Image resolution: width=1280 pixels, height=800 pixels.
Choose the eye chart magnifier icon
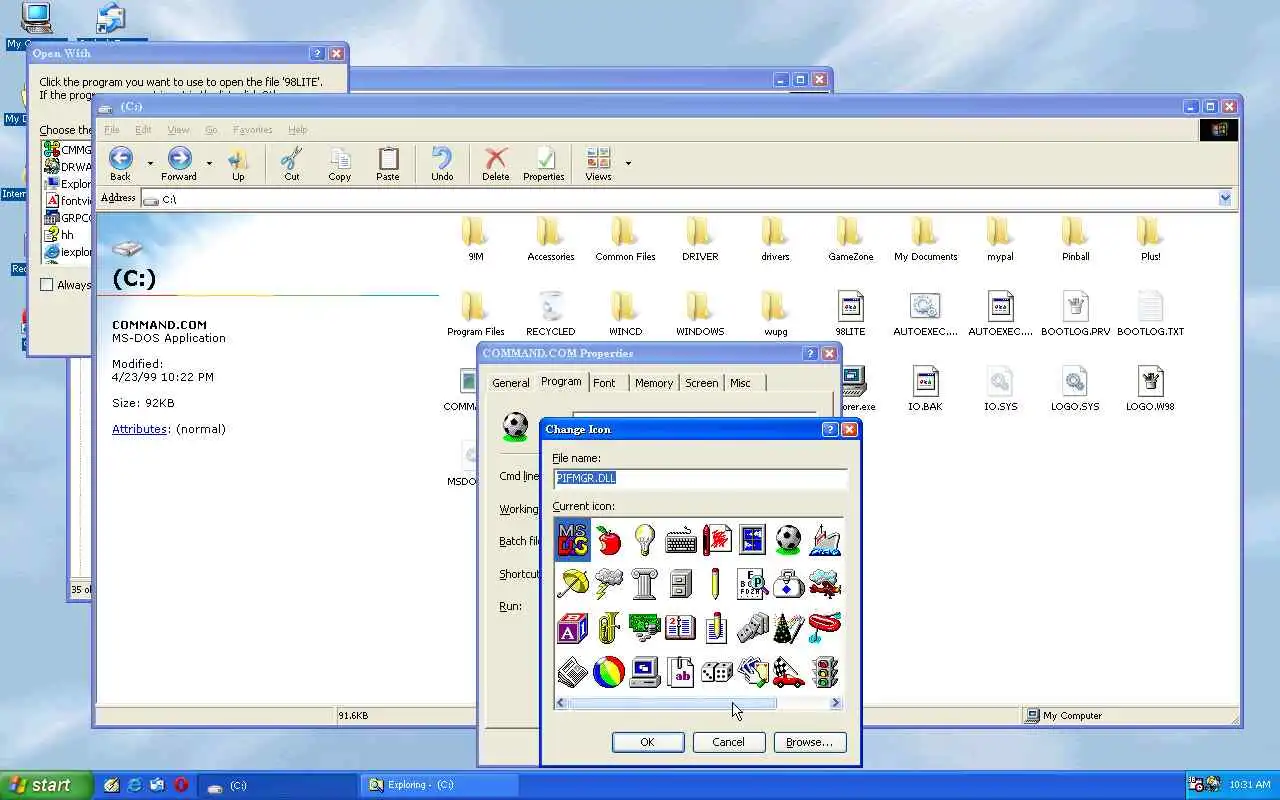752,583
